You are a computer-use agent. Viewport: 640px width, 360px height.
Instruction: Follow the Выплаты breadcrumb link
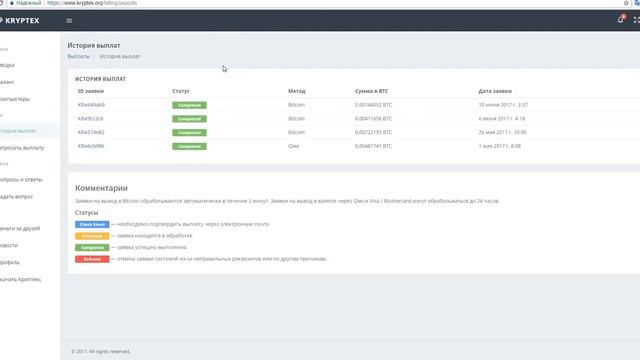79,56
